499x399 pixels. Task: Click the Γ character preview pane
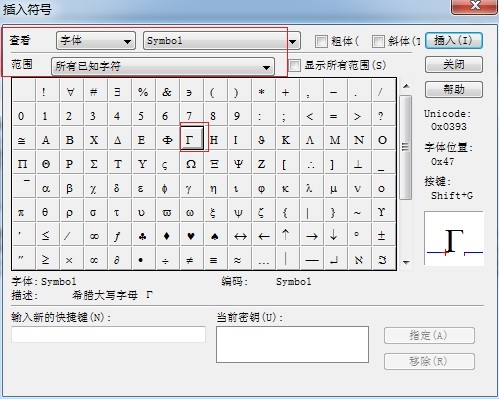click(454, 238)
